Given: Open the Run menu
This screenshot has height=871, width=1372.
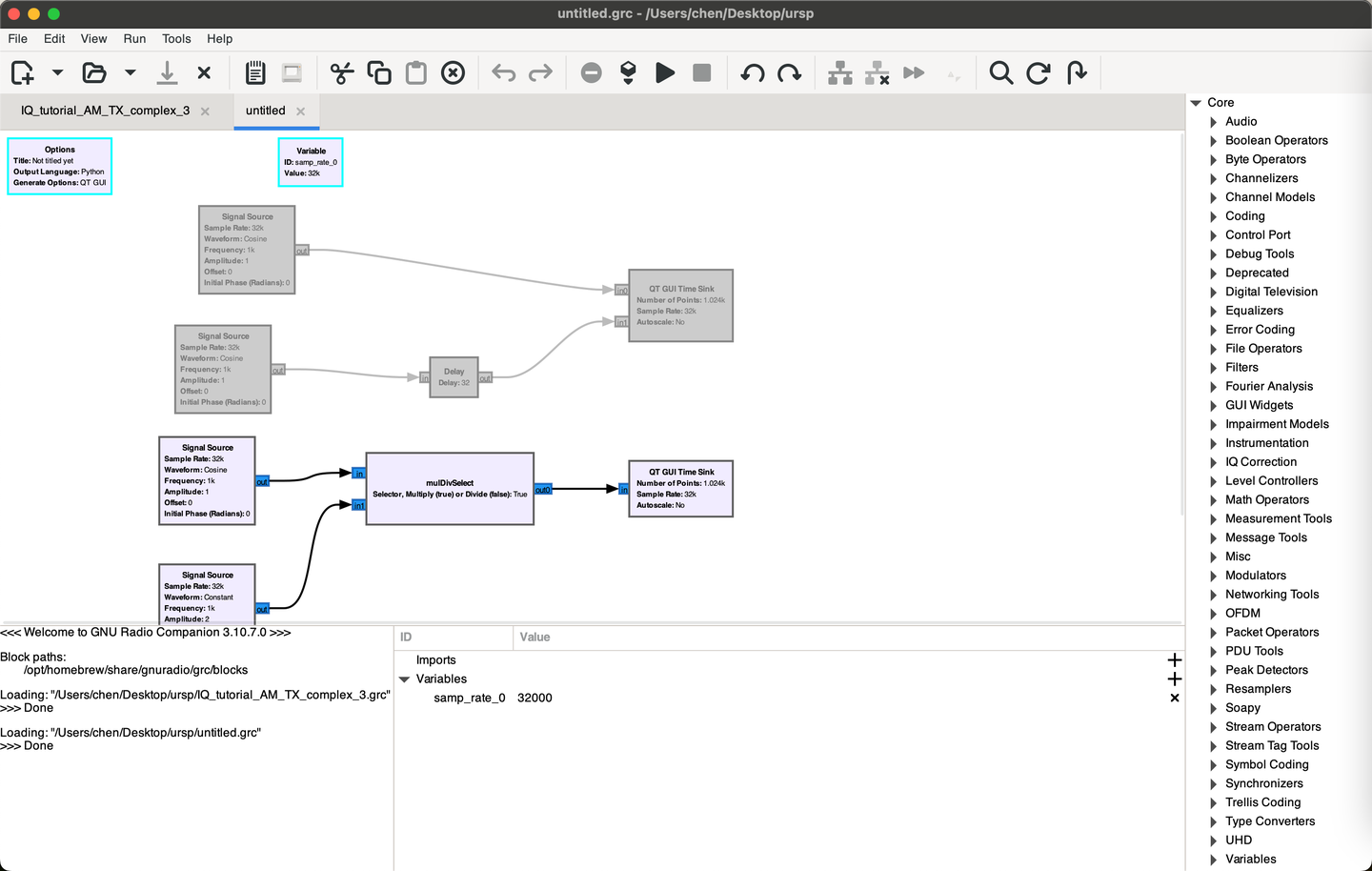Looking at the screenshot, I should point(134,39).
